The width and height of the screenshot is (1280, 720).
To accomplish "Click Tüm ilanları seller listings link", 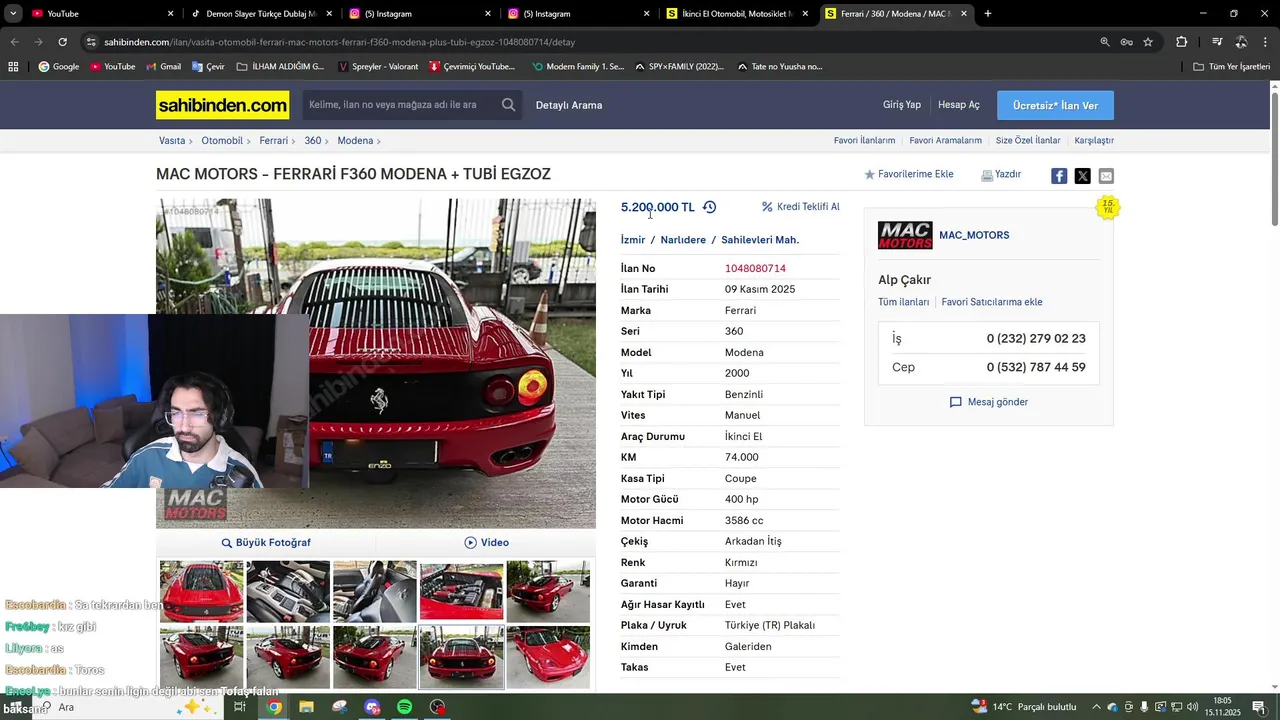I will pos(904,302).
